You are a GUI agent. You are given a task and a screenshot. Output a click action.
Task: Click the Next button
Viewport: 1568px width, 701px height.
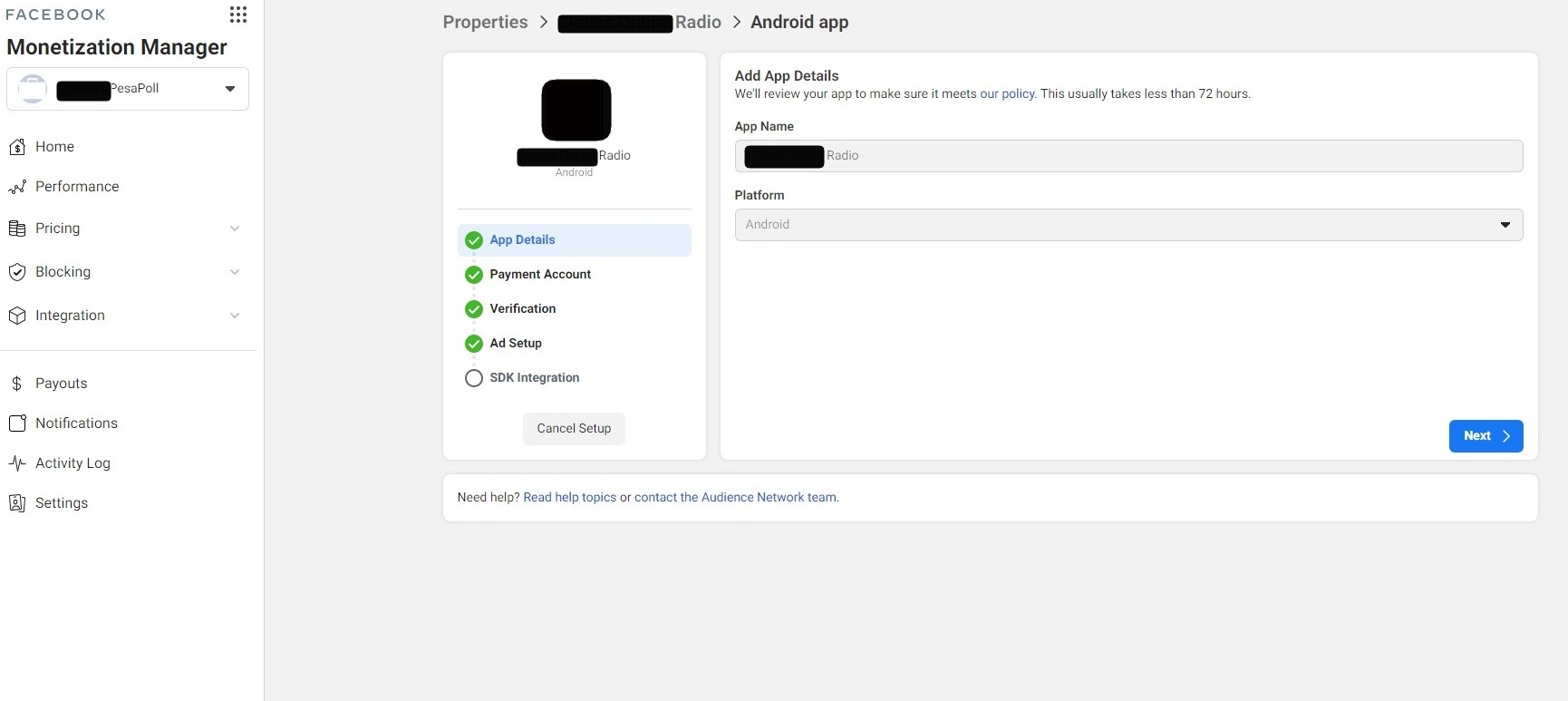coord(1486,436)
